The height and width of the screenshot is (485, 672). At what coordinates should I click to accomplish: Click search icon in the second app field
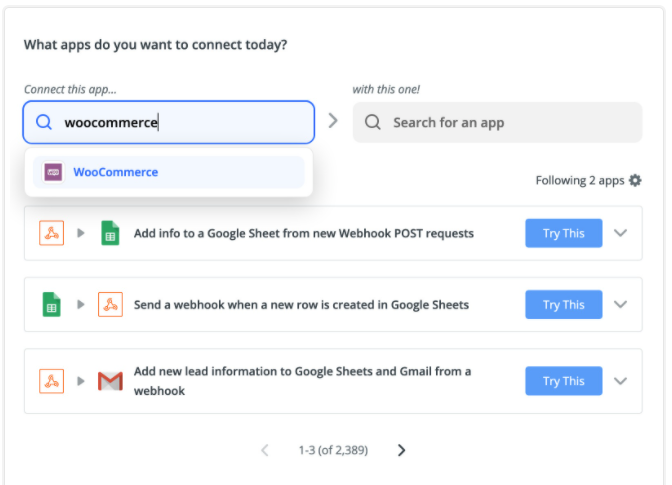coord(372,122)
